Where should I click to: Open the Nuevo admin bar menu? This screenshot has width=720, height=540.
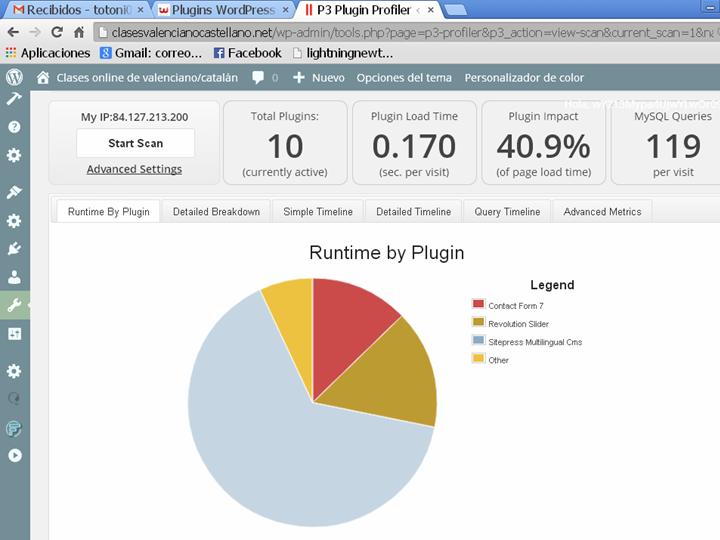pos(328,78)
